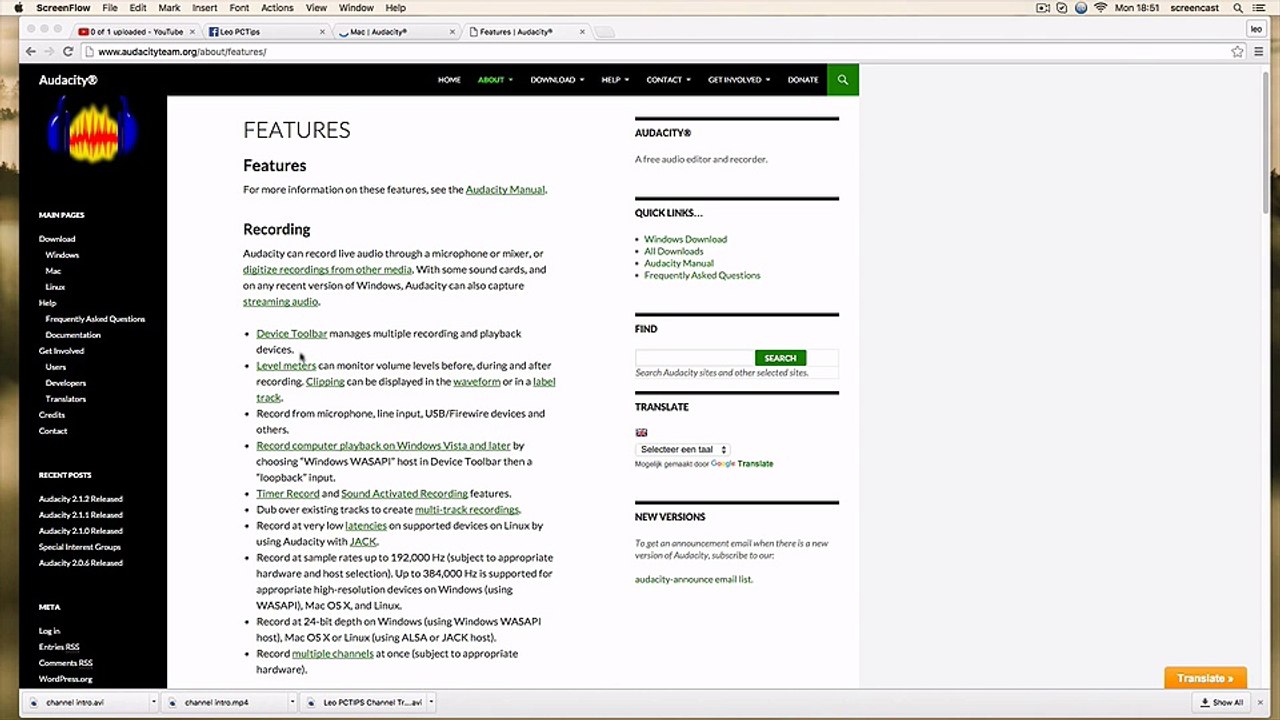
Task: Open the File menu in ScreenFlow
Action: pyautogui.click(x=110, y=7)
